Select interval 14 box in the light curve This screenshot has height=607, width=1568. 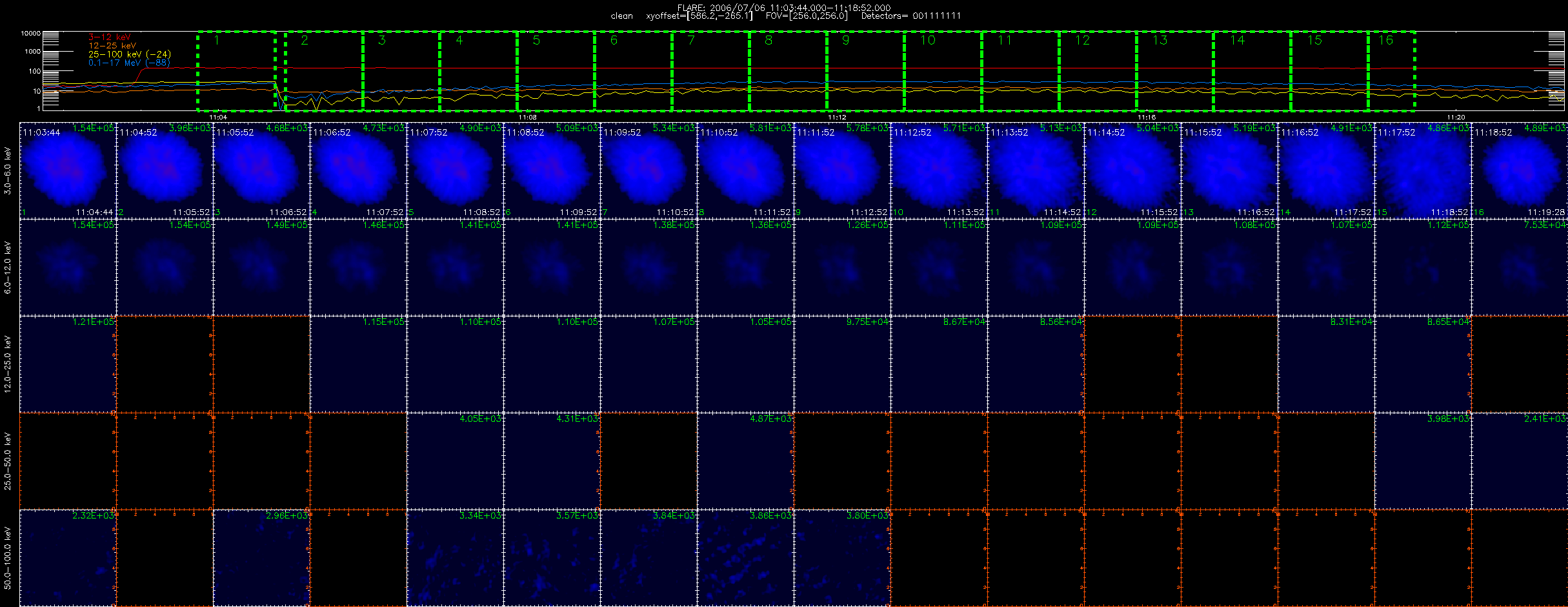click(x=1252, y=71)
